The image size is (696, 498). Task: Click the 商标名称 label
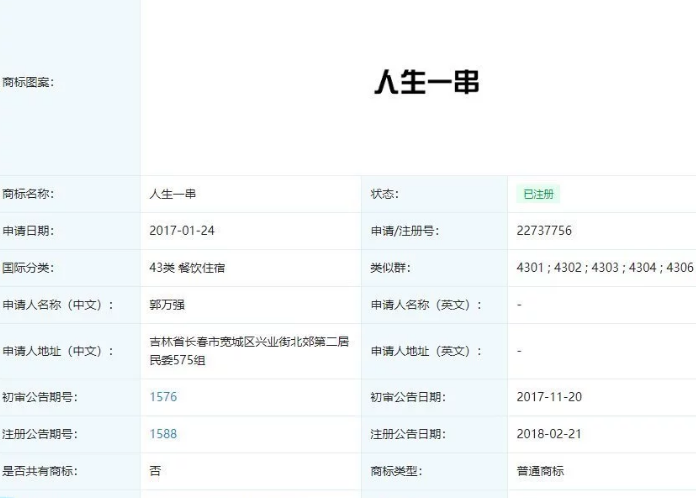[x=28, y=194]
